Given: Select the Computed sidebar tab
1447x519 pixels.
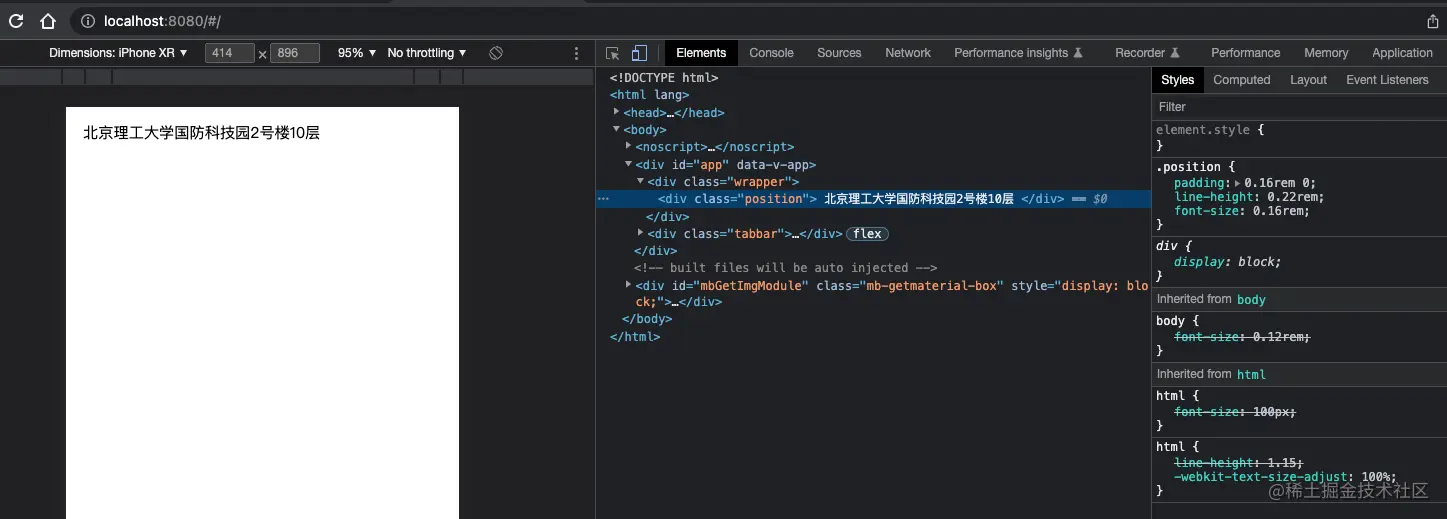Looking at the screenshot, I should (x=1241, y=80).
